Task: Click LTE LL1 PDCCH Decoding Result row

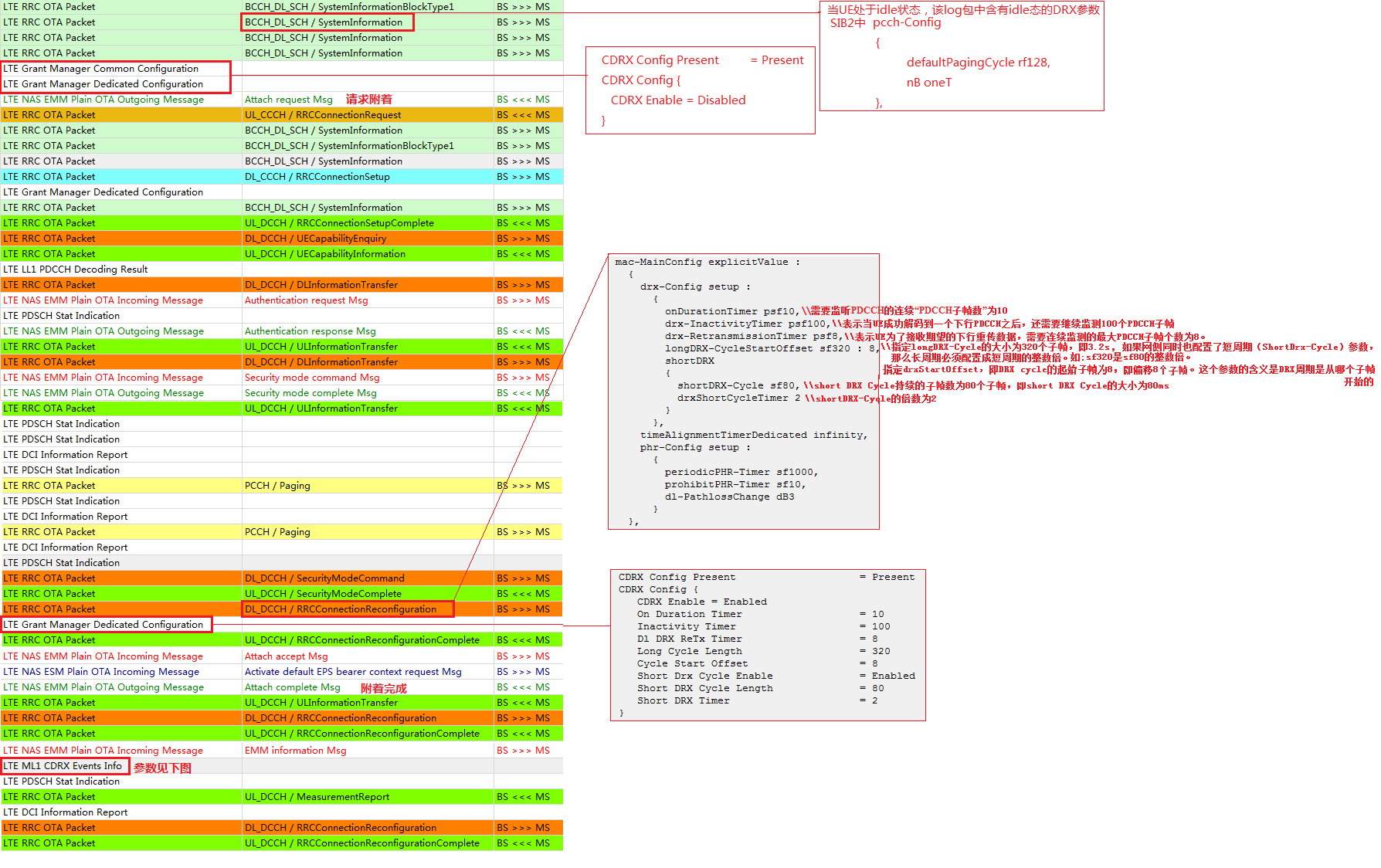Action: point(282,270)
